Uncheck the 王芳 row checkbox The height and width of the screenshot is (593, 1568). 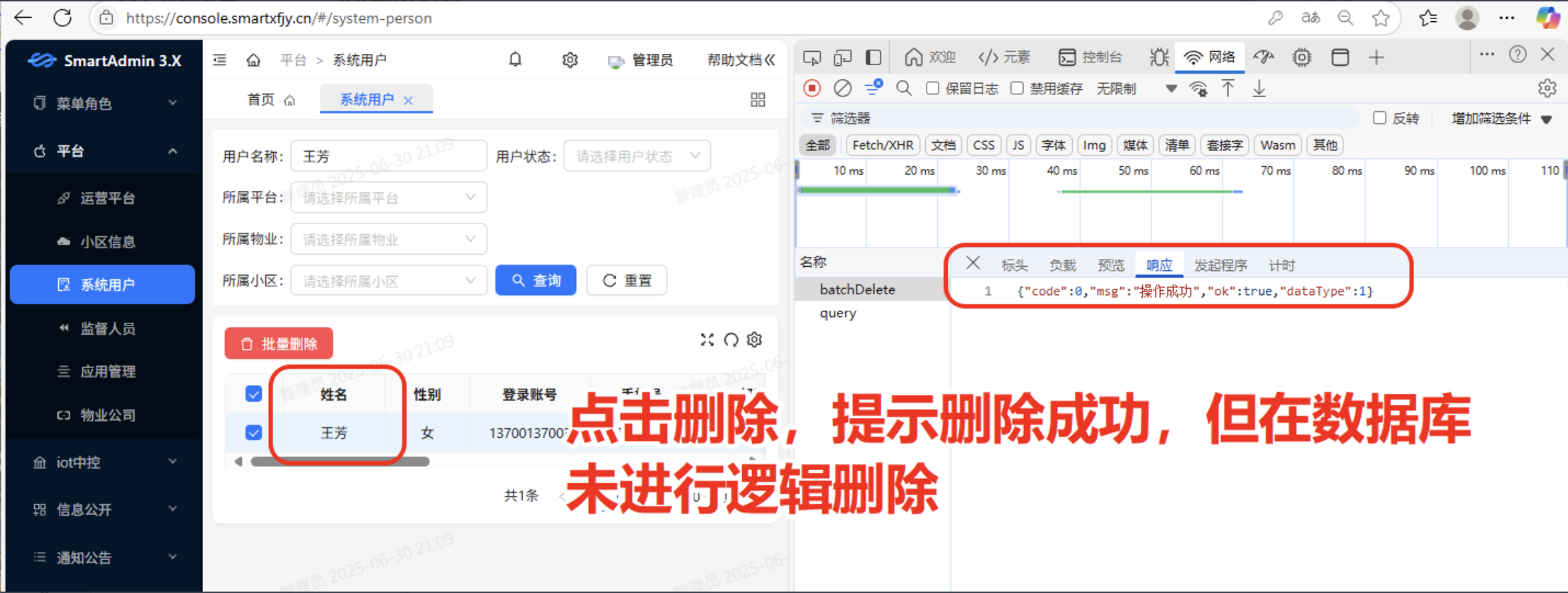pos(253,433)
